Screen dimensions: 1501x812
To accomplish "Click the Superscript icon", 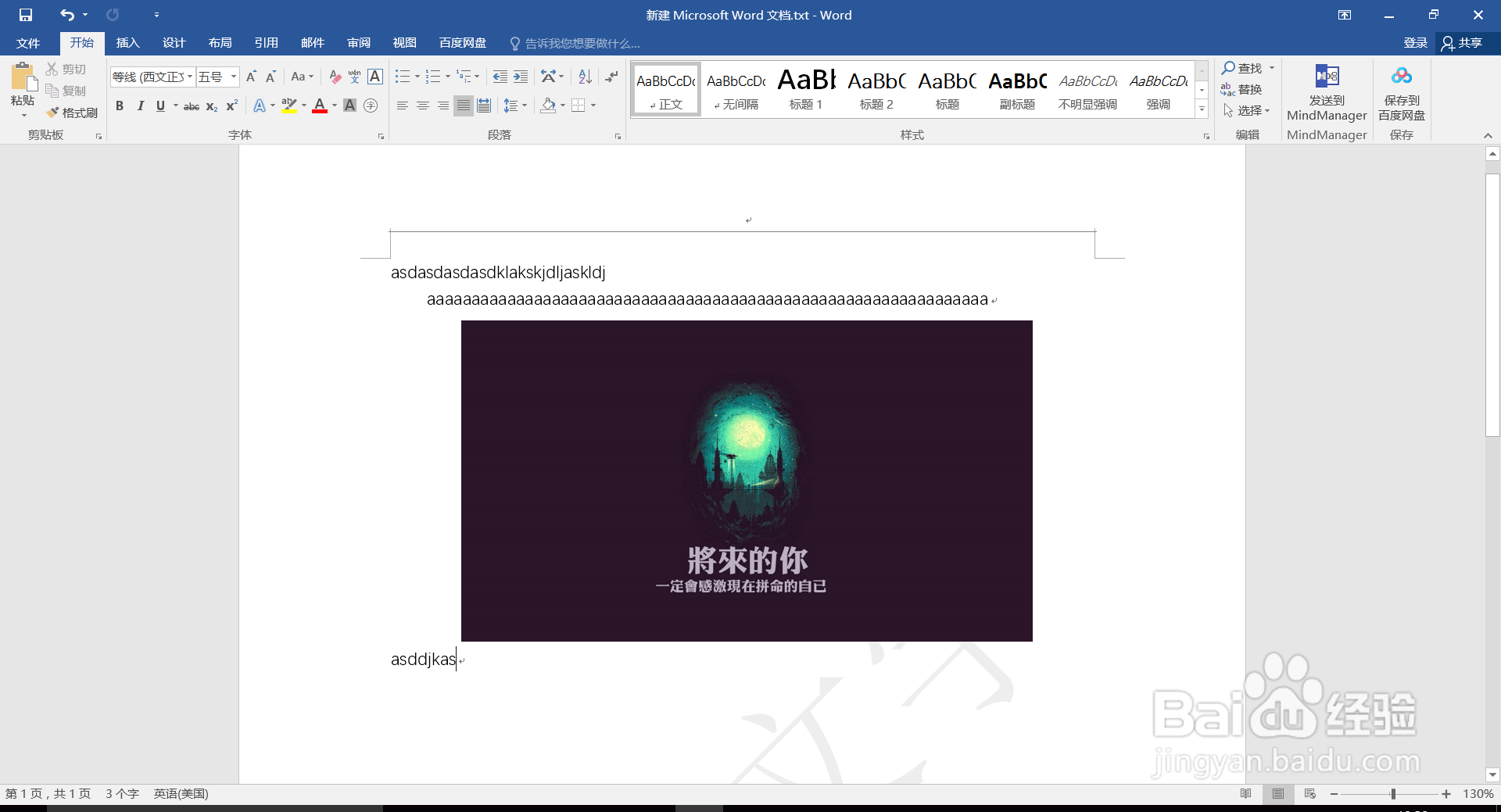I will pyautogui.click(x=231, y=106).
